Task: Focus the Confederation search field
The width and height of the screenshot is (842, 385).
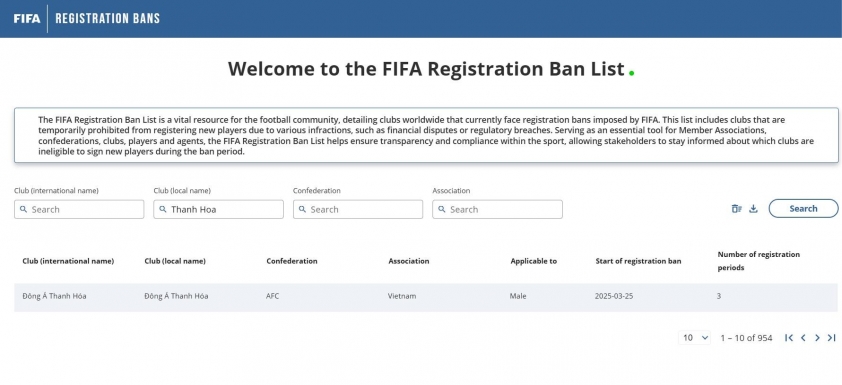Action: point(358,209)
